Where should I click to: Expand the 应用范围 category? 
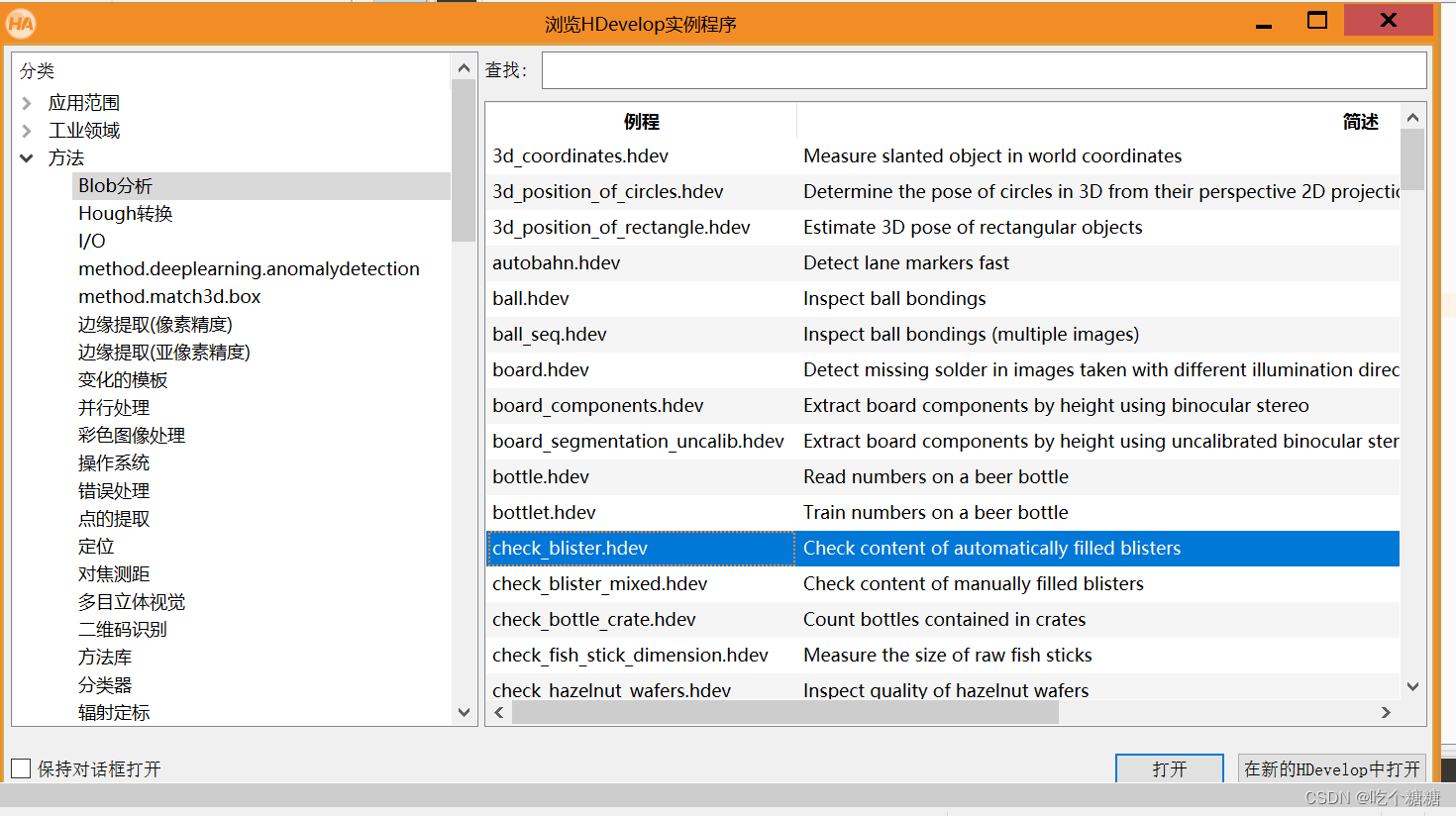pyautogui.click(x=27, y=103)
